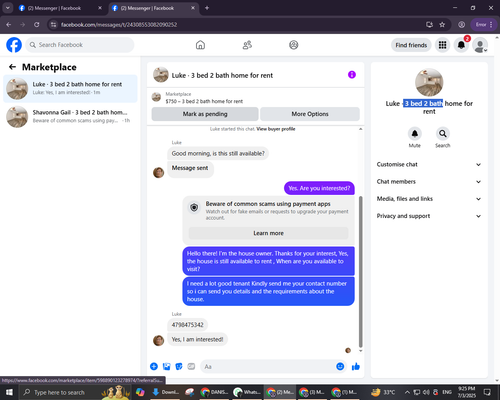Click the purple conversation information icon

click(x=352, y=75)
